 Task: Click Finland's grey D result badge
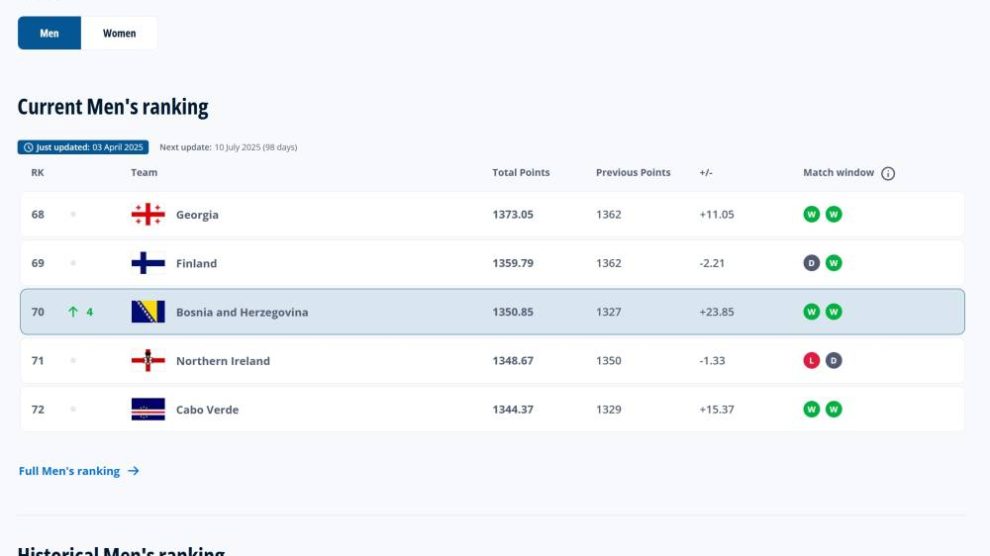(x=811, y=263)
